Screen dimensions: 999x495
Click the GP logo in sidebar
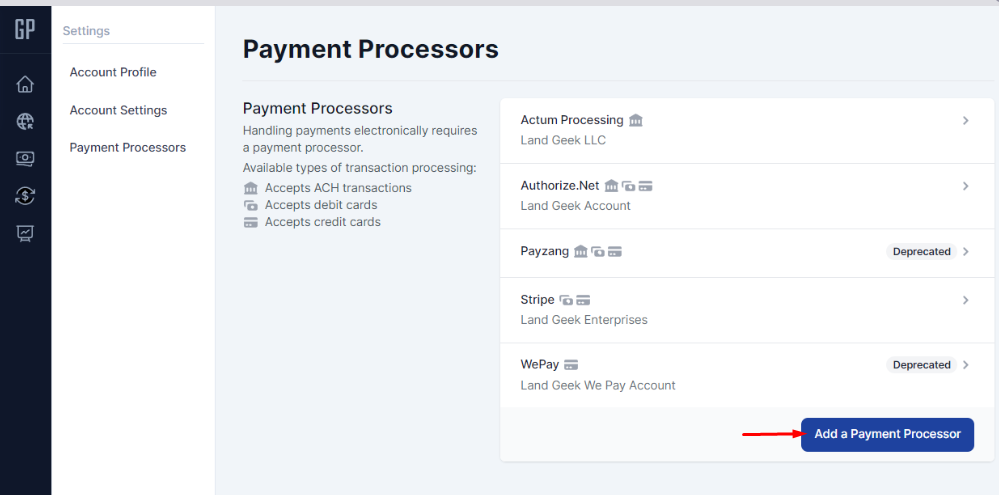(25, 29)
